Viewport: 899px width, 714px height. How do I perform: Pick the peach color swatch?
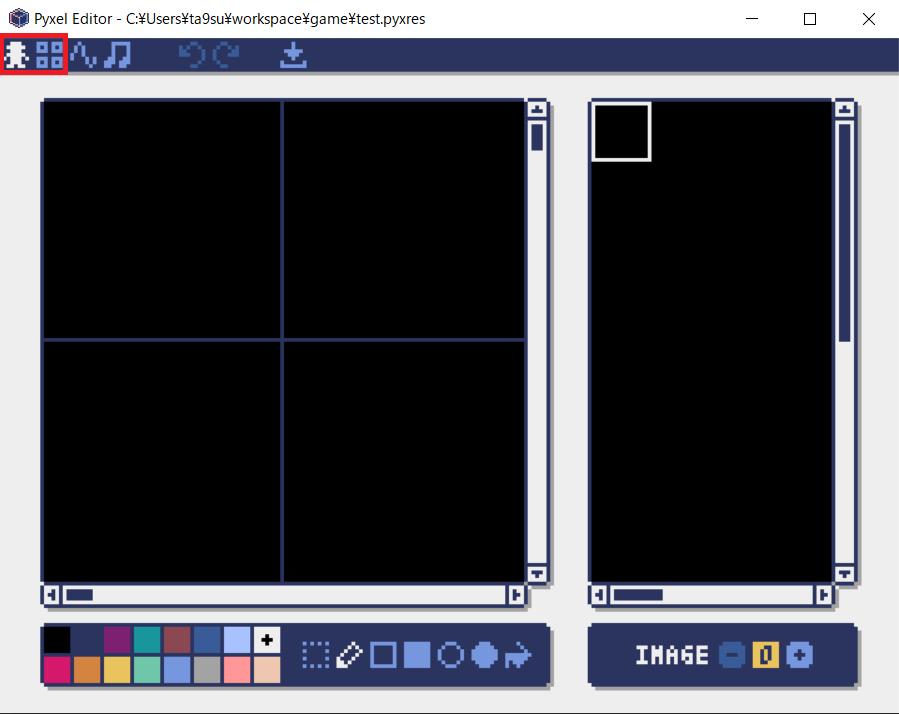point(267,670)
